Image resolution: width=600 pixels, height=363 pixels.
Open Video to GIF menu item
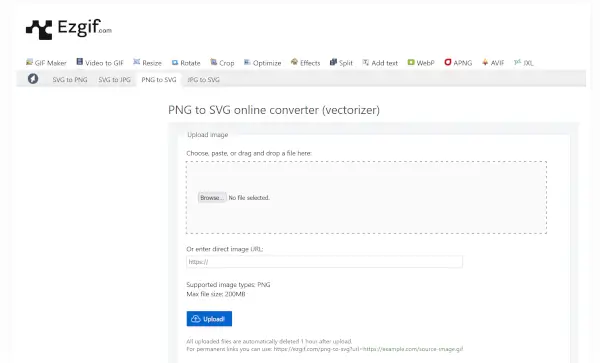click(x=100, y=63)
